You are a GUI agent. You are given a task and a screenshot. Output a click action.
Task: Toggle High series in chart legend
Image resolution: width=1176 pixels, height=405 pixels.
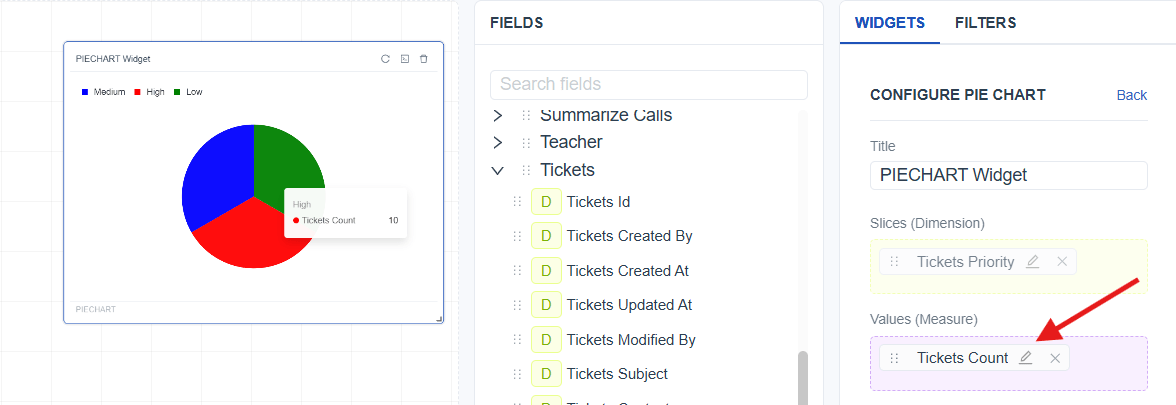coord(149,92)
